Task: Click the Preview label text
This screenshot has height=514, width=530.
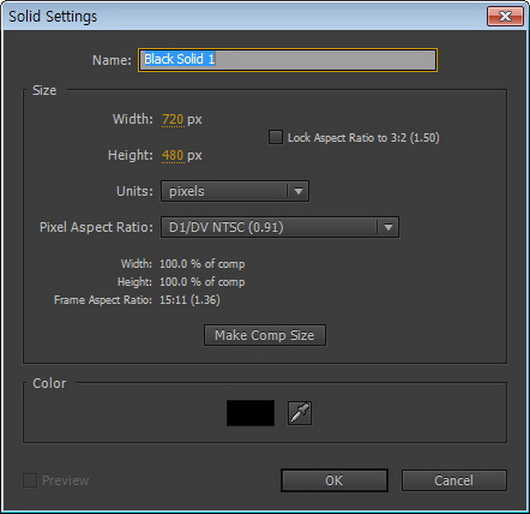Action: [66, 480]
